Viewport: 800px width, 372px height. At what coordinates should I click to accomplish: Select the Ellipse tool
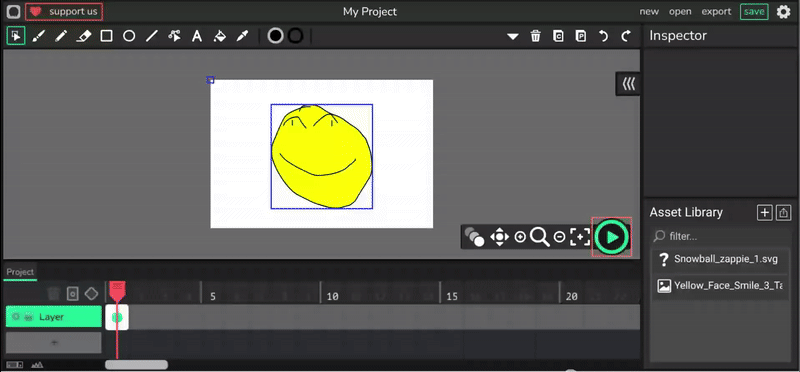129,36
